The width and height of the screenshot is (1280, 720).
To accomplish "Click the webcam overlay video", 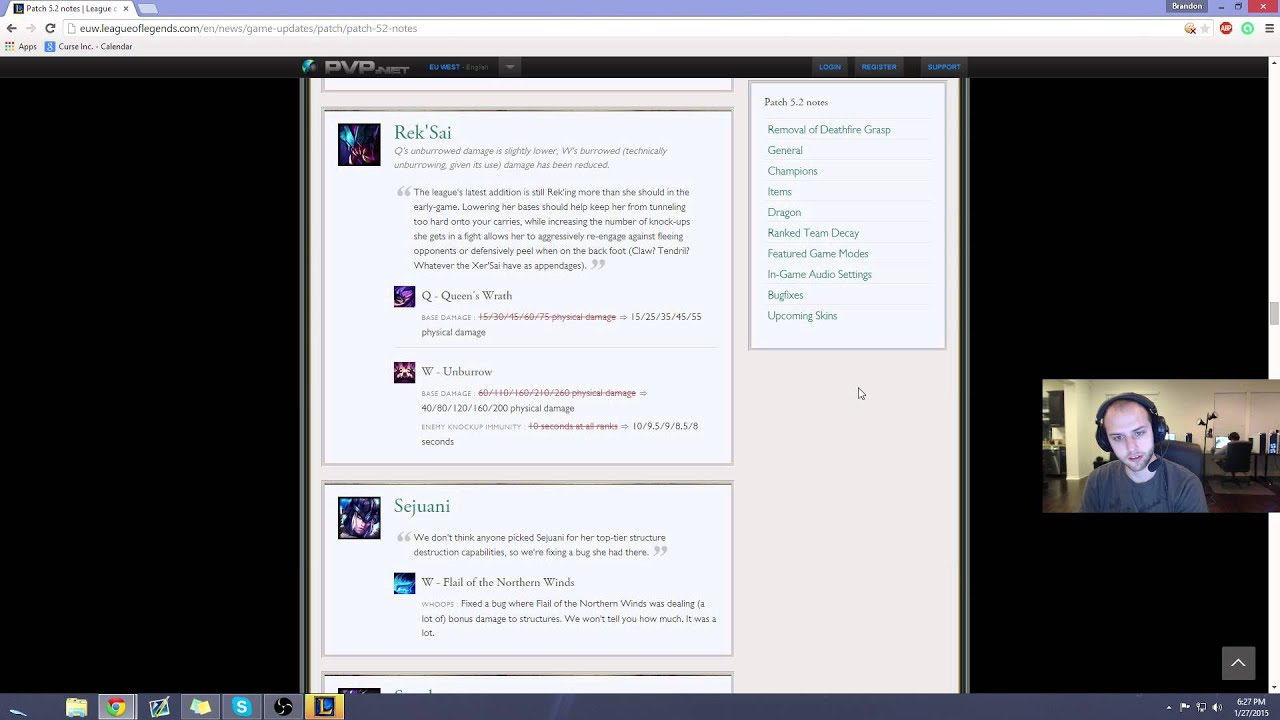I will pyautogui.click(x=1161, y=446).
